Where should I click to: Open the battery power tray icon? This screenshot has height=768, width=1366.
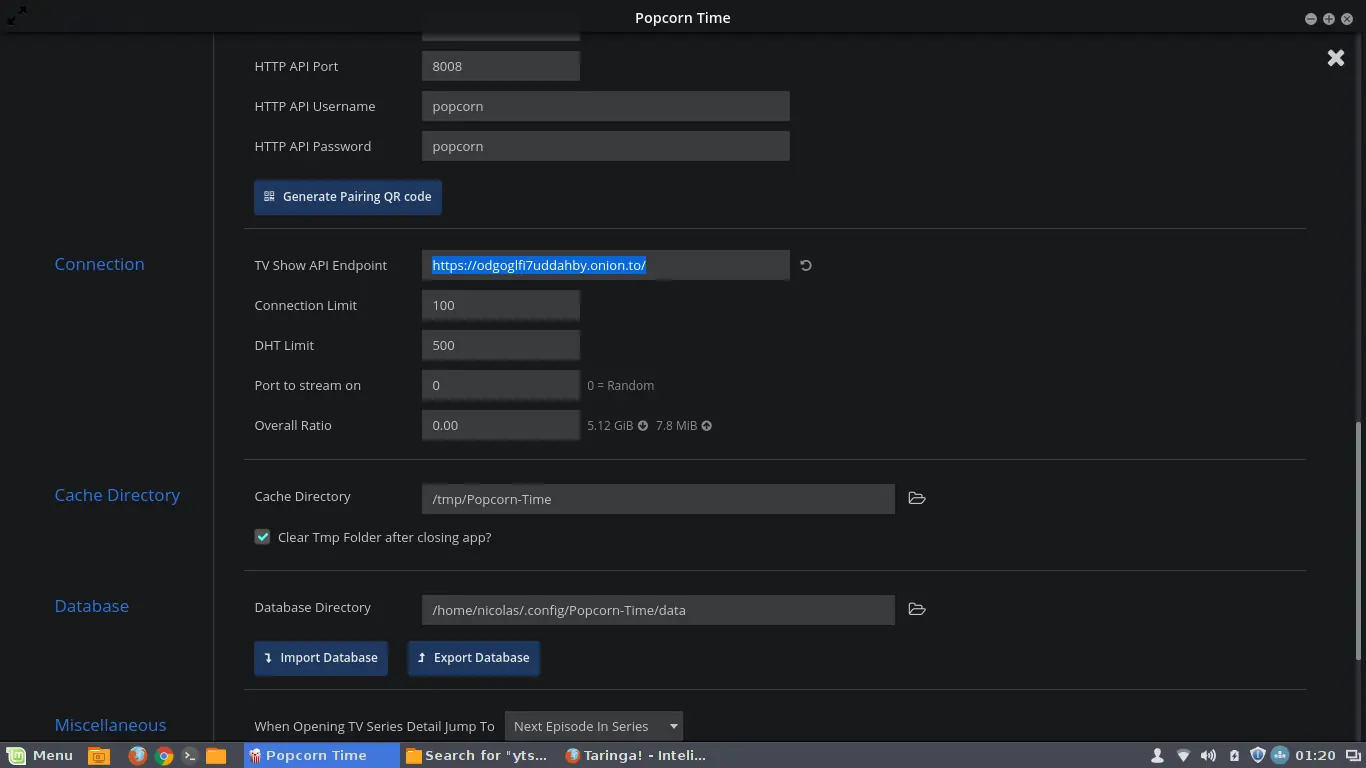point(1234,756)
